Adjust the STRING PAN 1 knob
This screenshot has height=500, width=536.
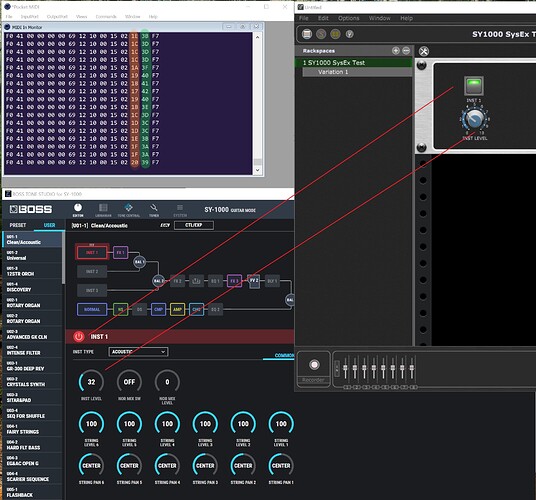click(281, 465)
